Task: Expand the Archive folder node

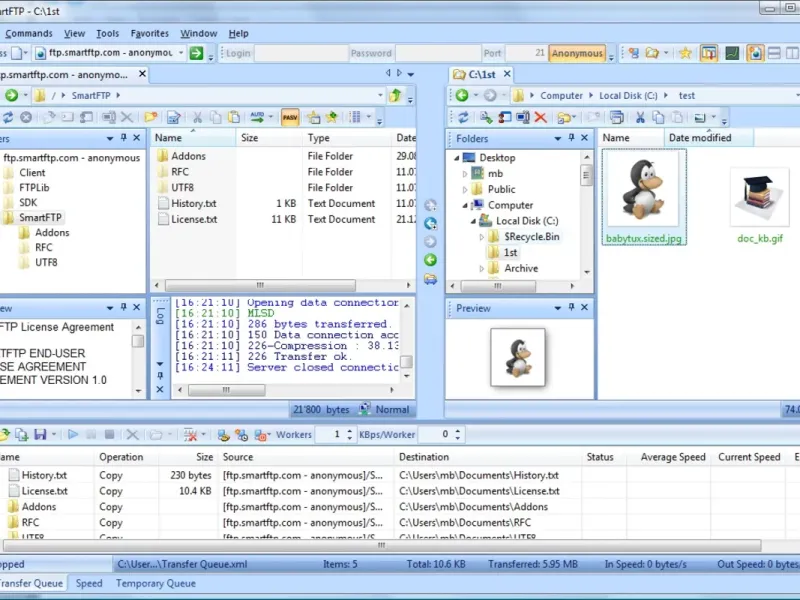Action: (482, 268)
